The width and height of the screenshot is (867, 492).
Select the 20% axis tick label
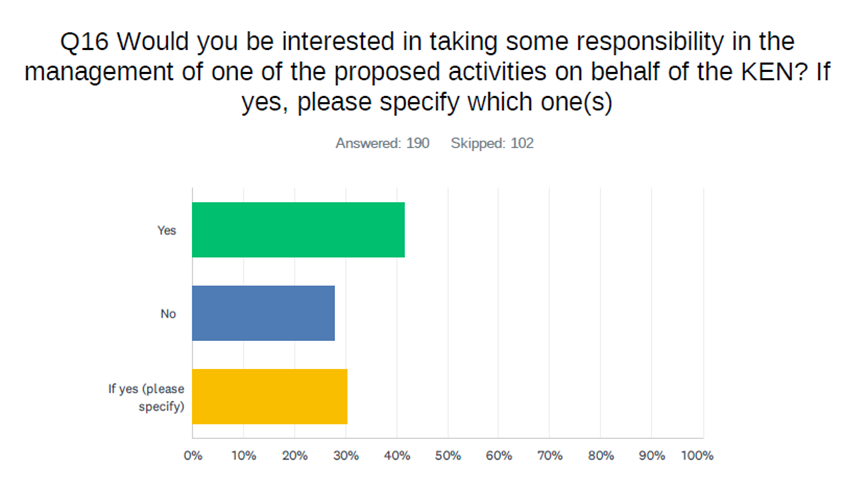[294, 456]
